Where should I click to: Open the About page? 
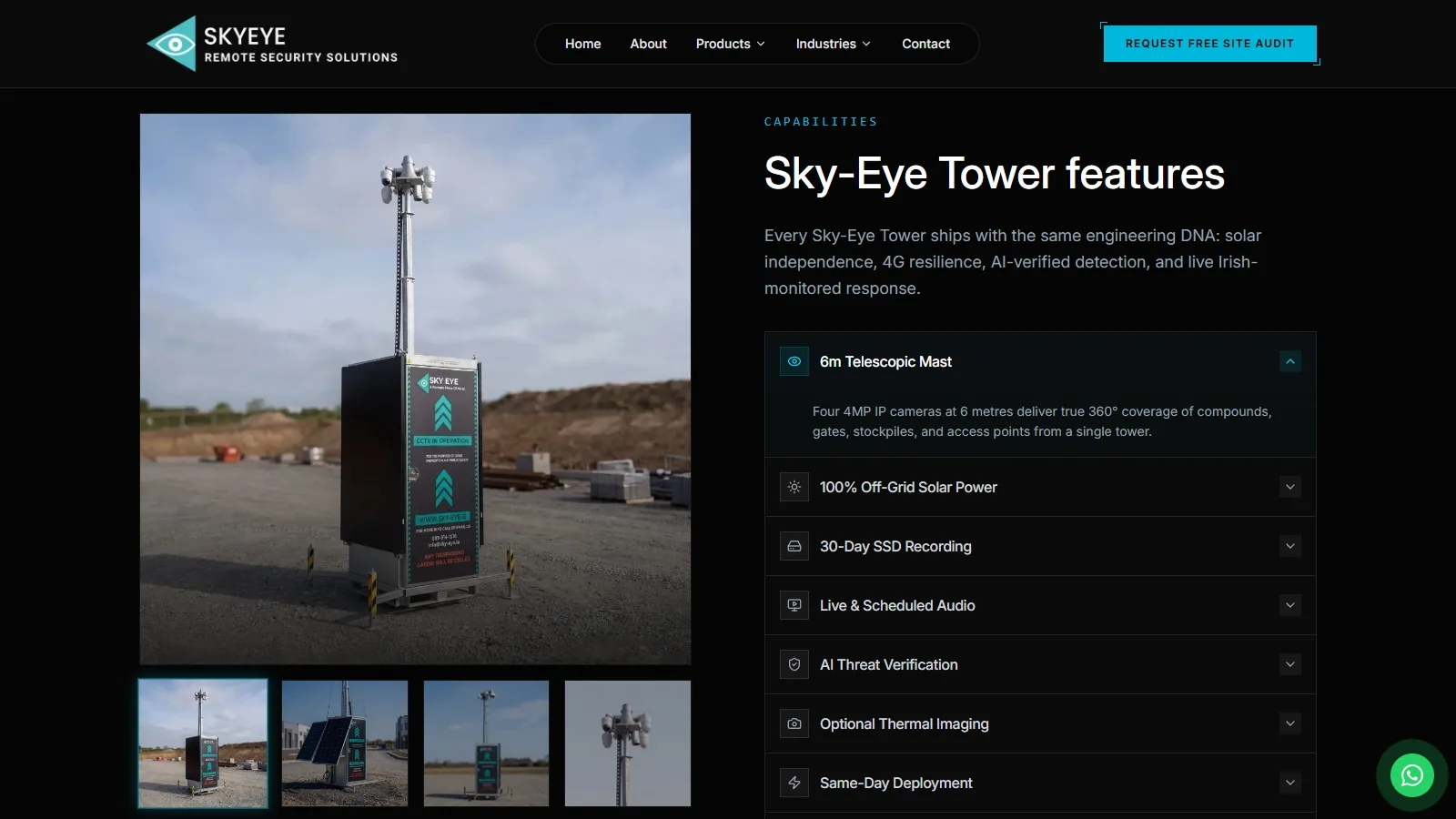coord(648,44)
